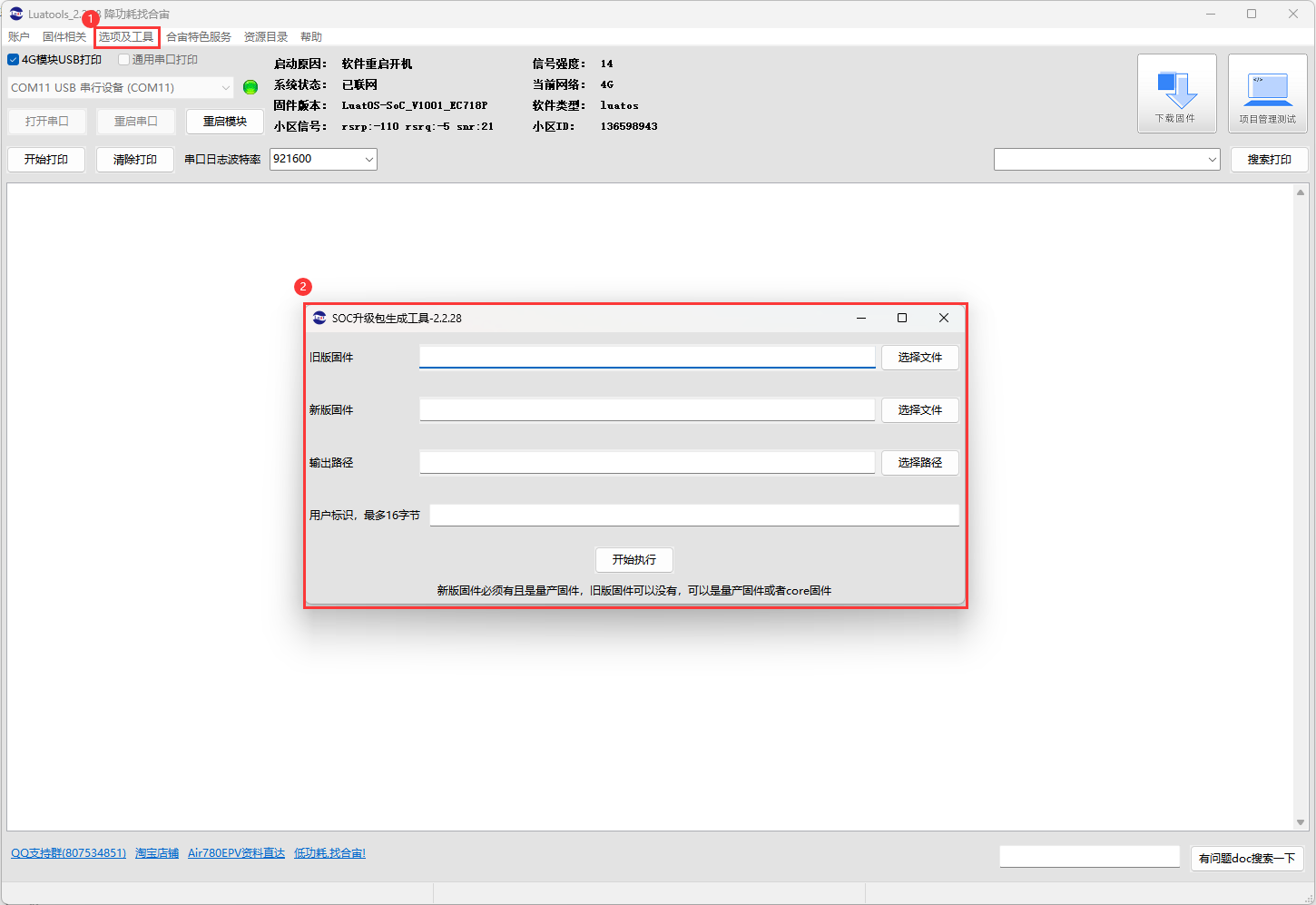Click the luatos software type value
Image resolution: width=1316 pixels, height=905 pixels.
(619, 105)
